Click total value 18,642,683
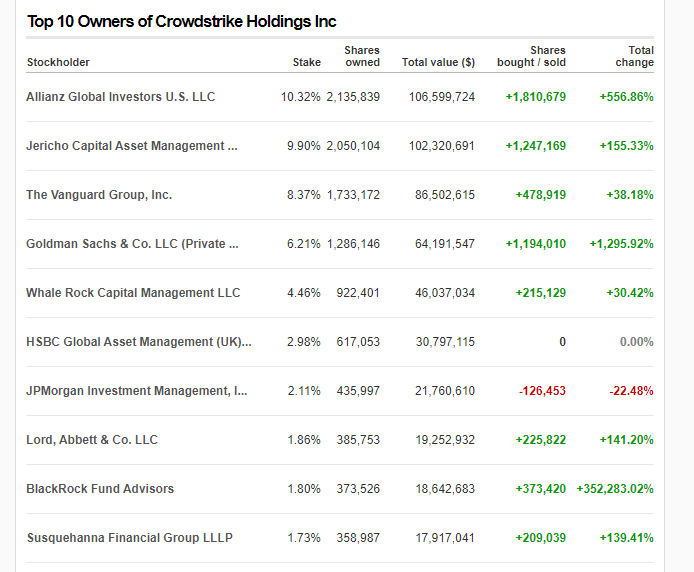This screenshot has height=572, width=694. [x=445, y=489]
